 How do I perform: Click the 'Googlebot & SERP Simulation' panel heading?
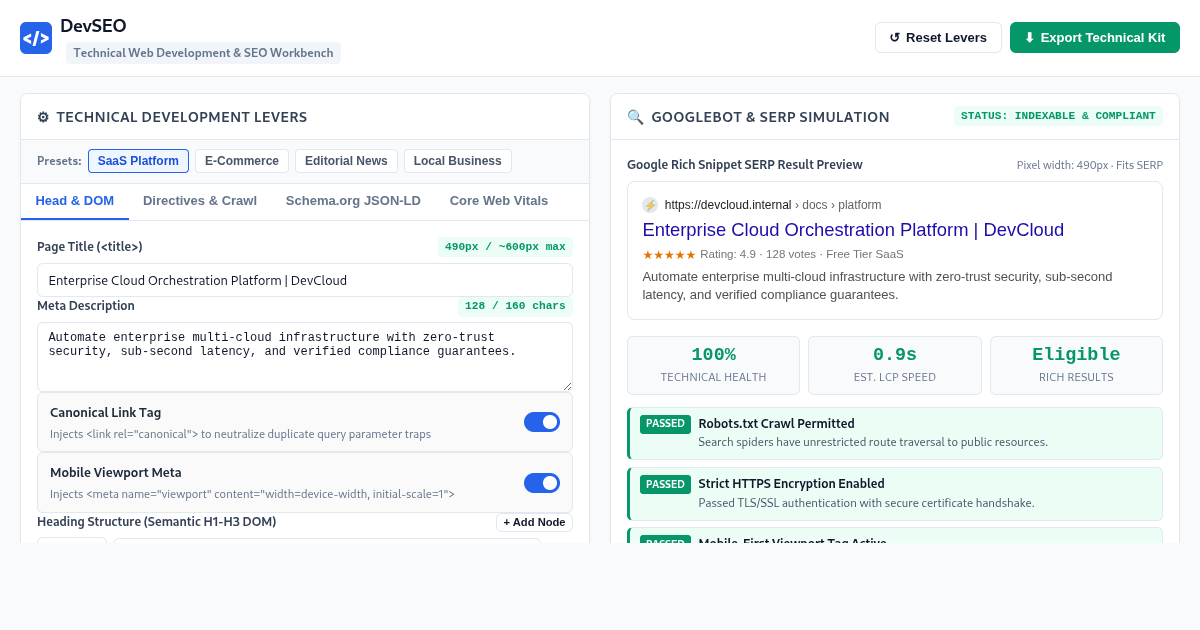click(x=770, y=117)
